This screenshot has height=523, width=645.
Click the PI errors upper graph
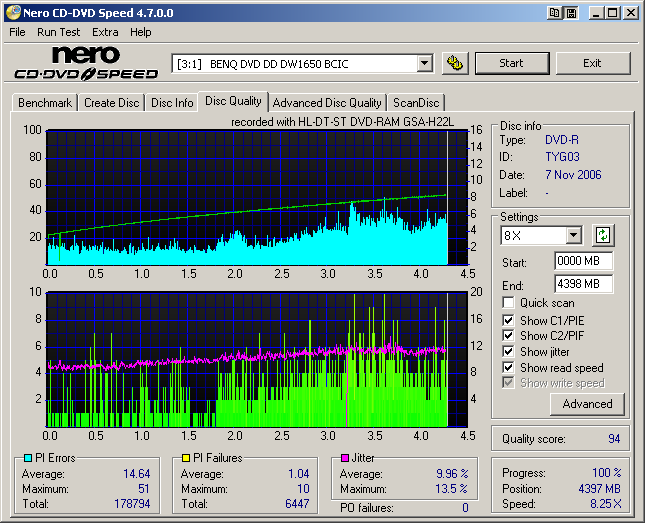[x=258, y=198]
